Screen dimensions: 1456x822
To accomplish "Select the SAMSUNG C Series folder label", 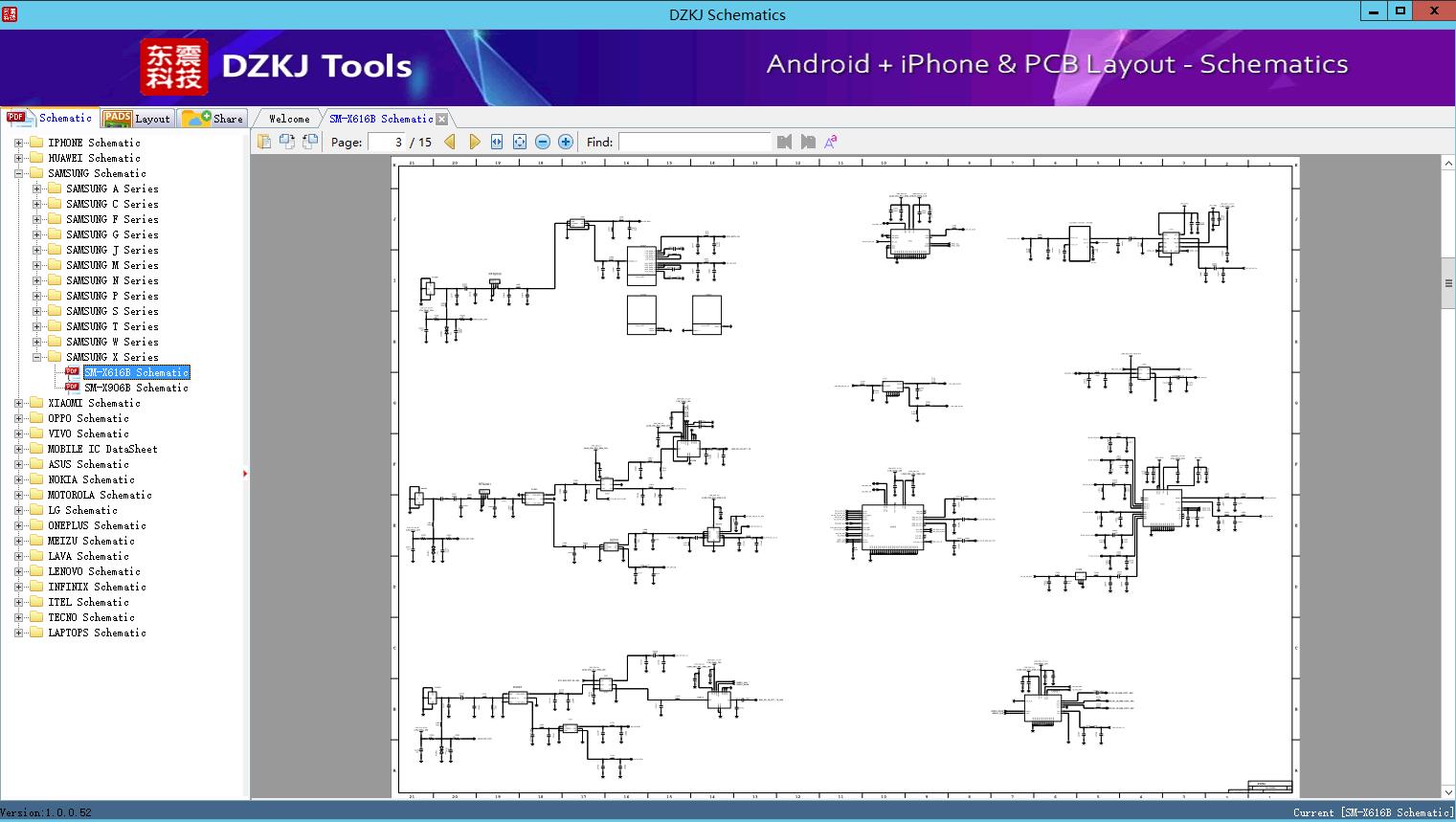I will coord(112,204).
